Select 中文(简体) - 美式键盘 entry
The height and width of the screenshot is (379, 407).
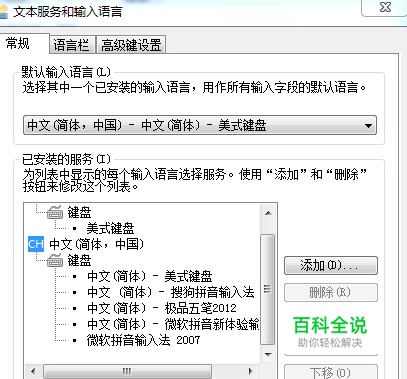150,276
